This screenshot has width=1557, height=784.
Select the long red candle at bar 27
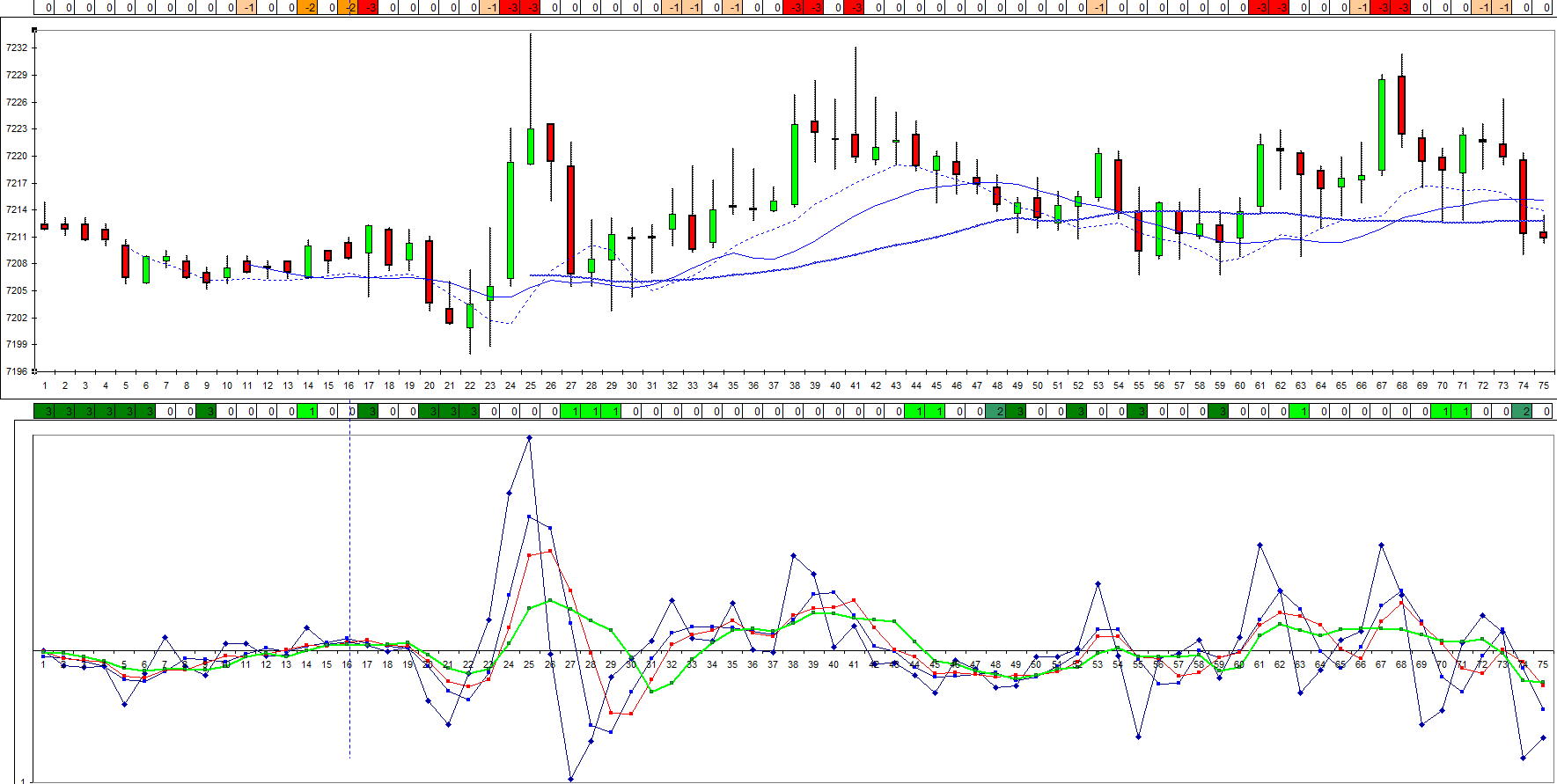point(571,219)
